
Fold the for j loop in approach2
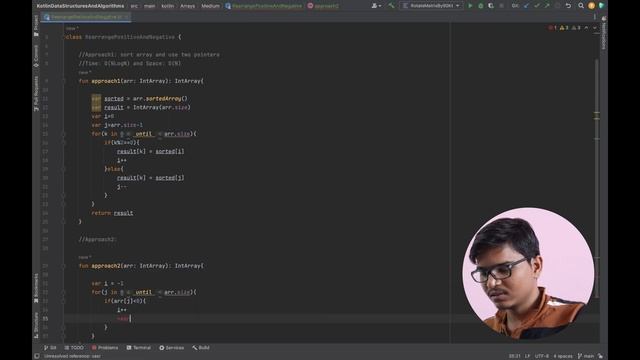point(64,292)
